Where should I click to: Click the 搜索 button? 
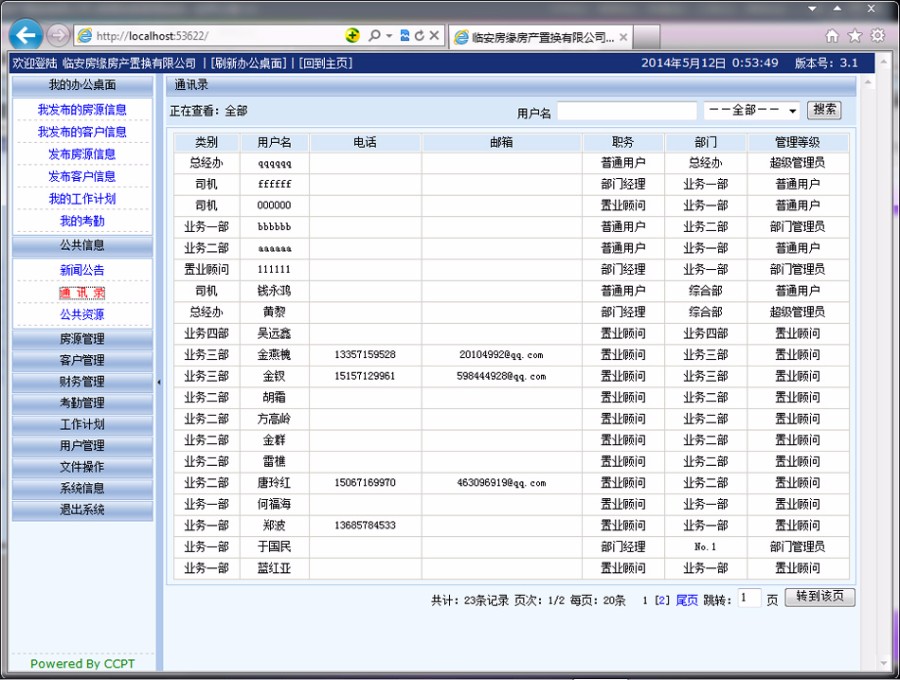click(824, 110)
